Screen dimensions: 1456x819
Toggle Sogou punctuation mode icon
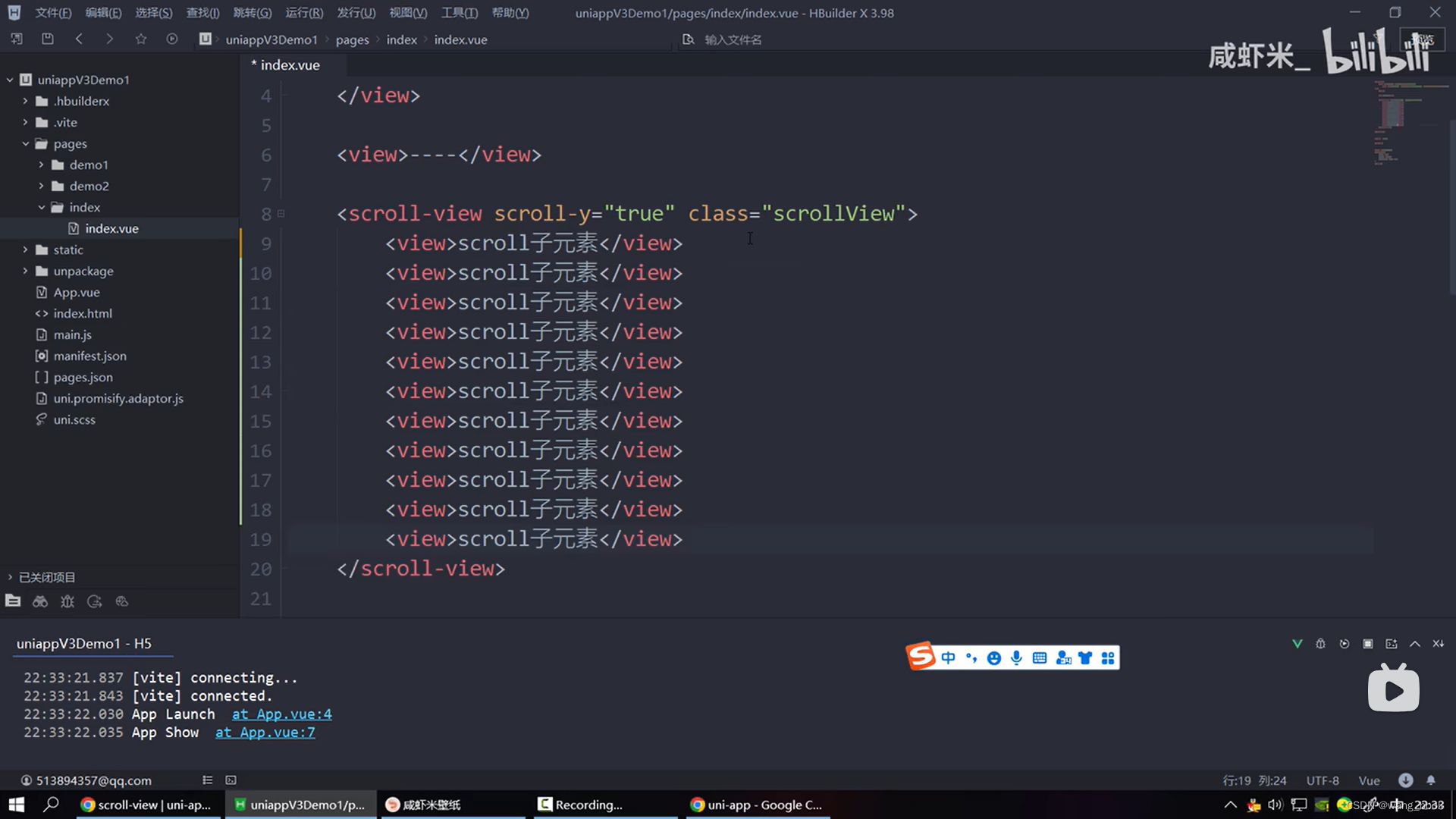(971, 657)
